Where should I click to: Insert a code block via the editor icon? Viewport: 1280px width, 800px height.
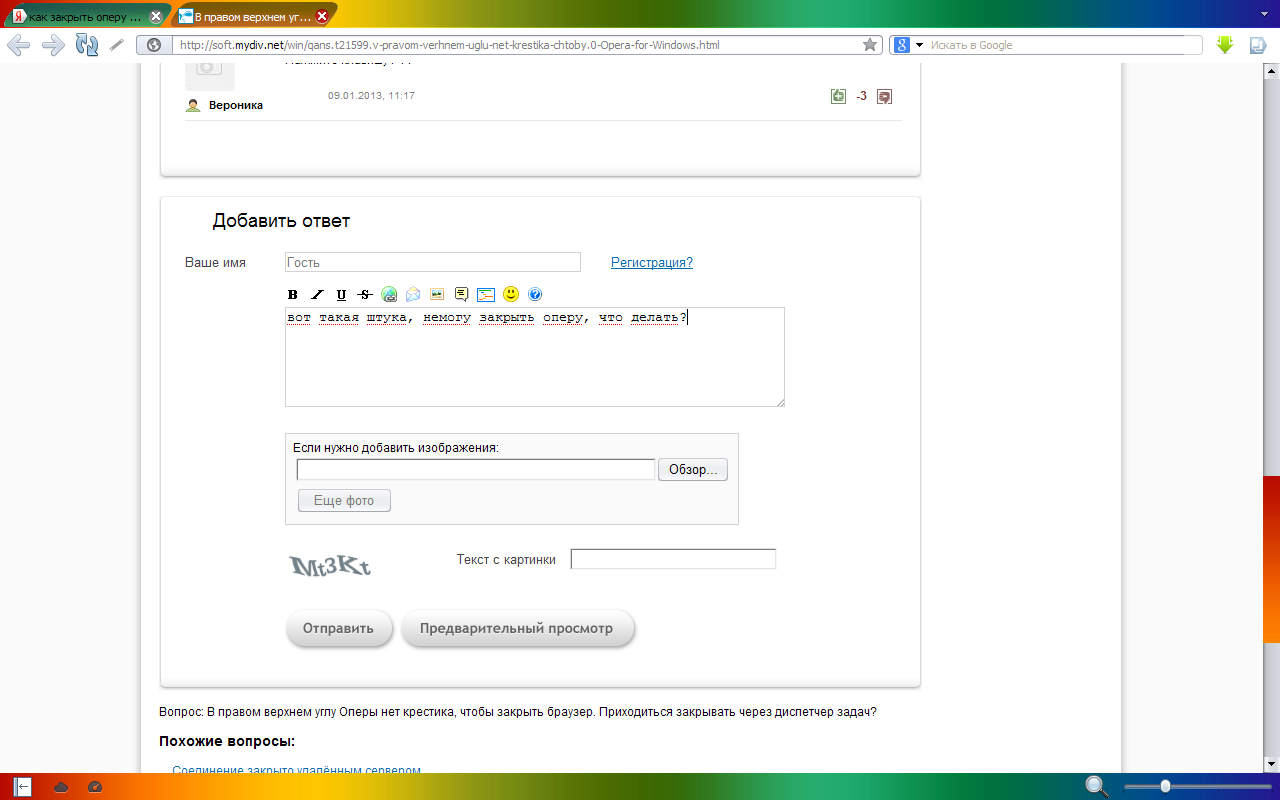[486, 295]
